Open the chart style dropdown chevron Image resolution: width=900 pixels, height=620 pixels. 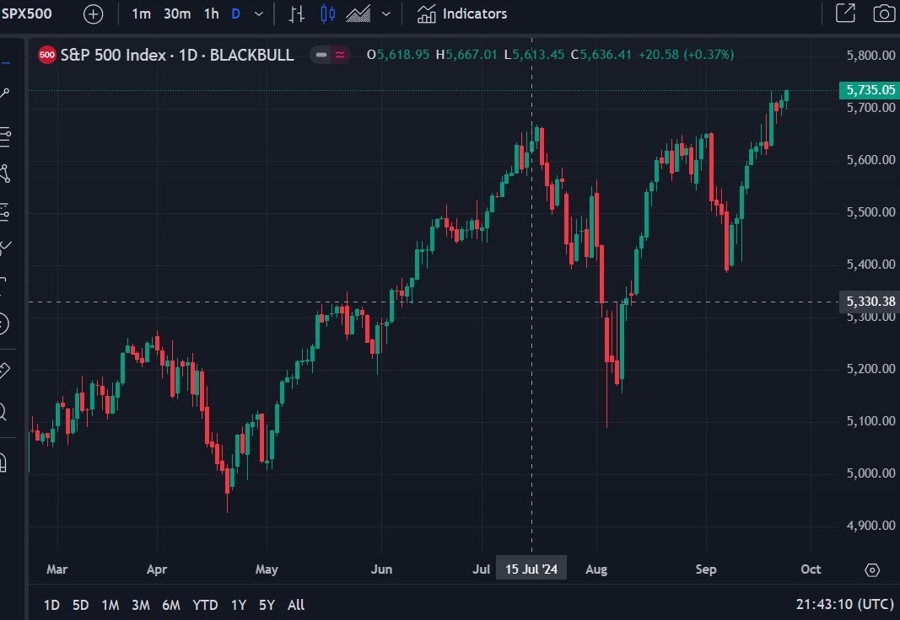point(386,14)
